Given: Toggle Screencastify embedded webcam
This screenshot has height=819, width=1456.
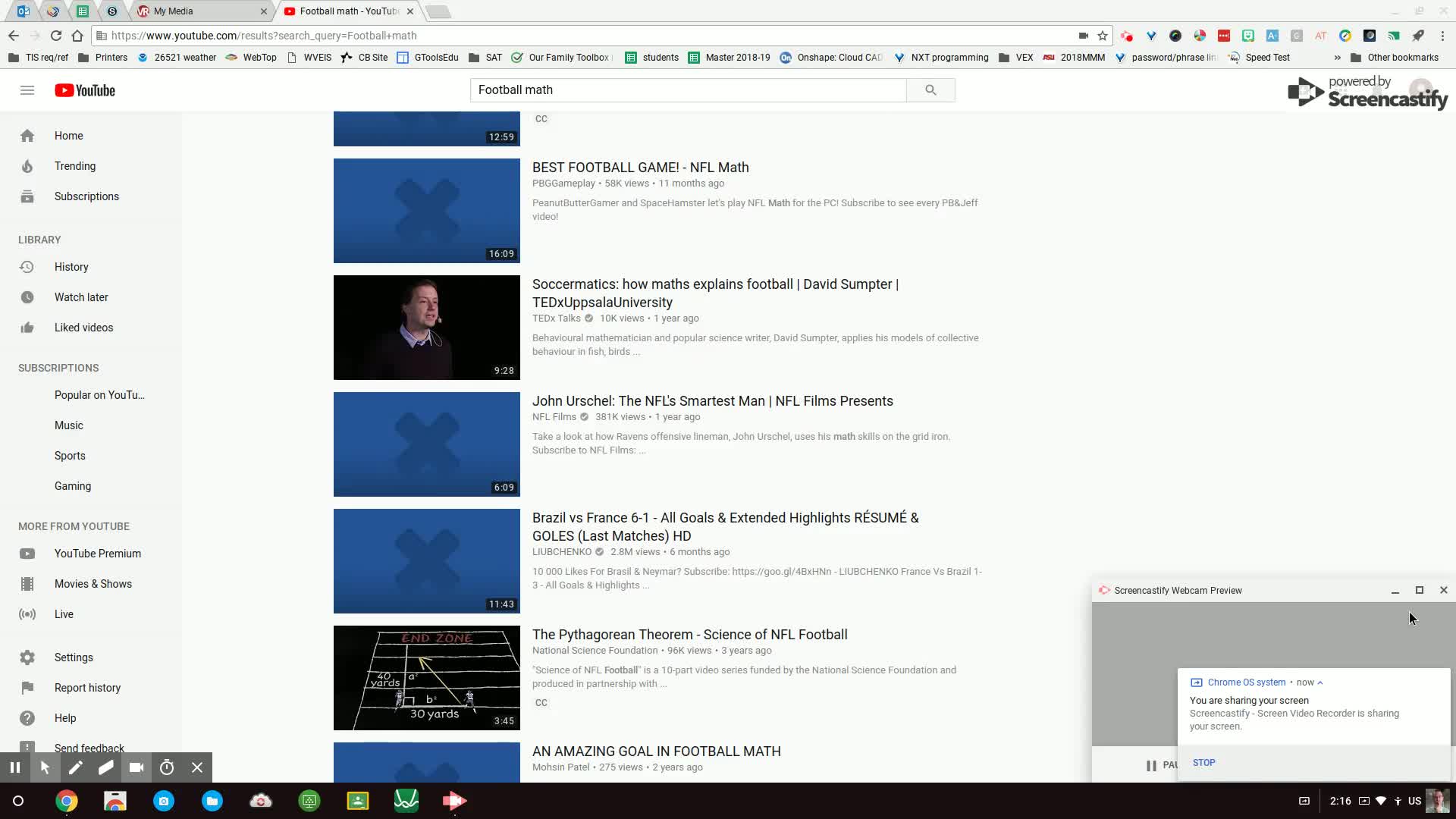Looking at the screenshot, I should click(x=136, y=767).
